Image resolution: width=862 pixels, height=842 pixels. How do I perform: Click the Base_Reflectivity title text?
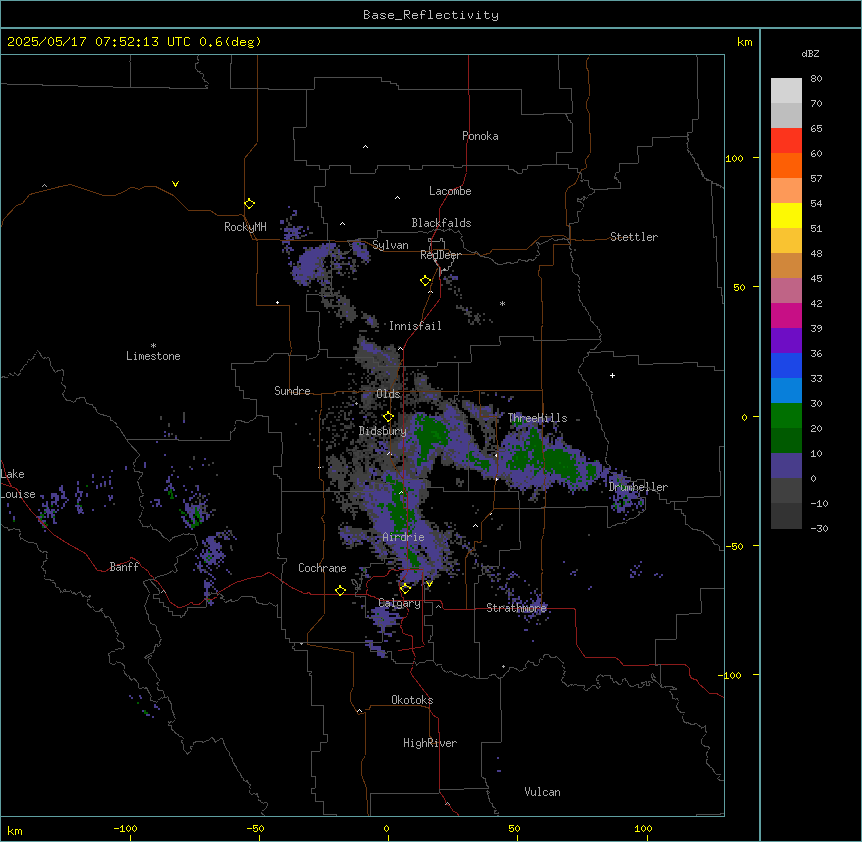click(431, 15)
